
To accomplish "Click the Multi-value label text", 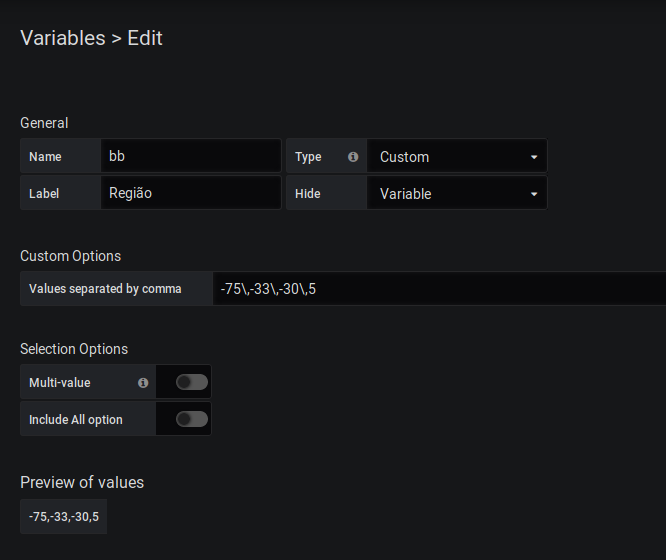I will tap(60, 383).
